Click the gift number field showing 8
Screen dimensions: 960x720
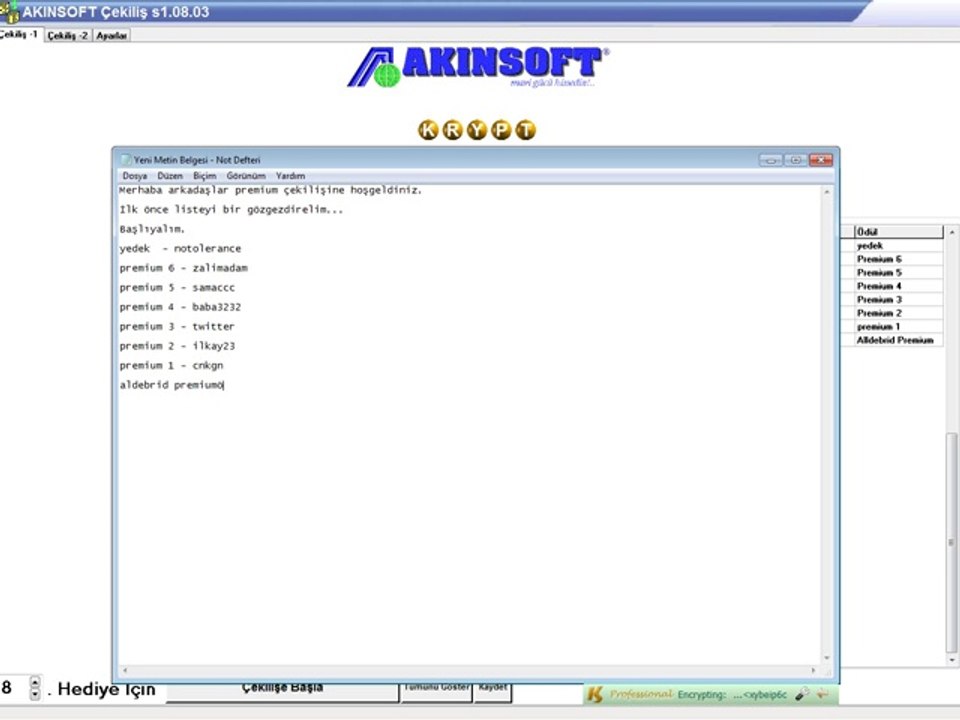point(13,688)
